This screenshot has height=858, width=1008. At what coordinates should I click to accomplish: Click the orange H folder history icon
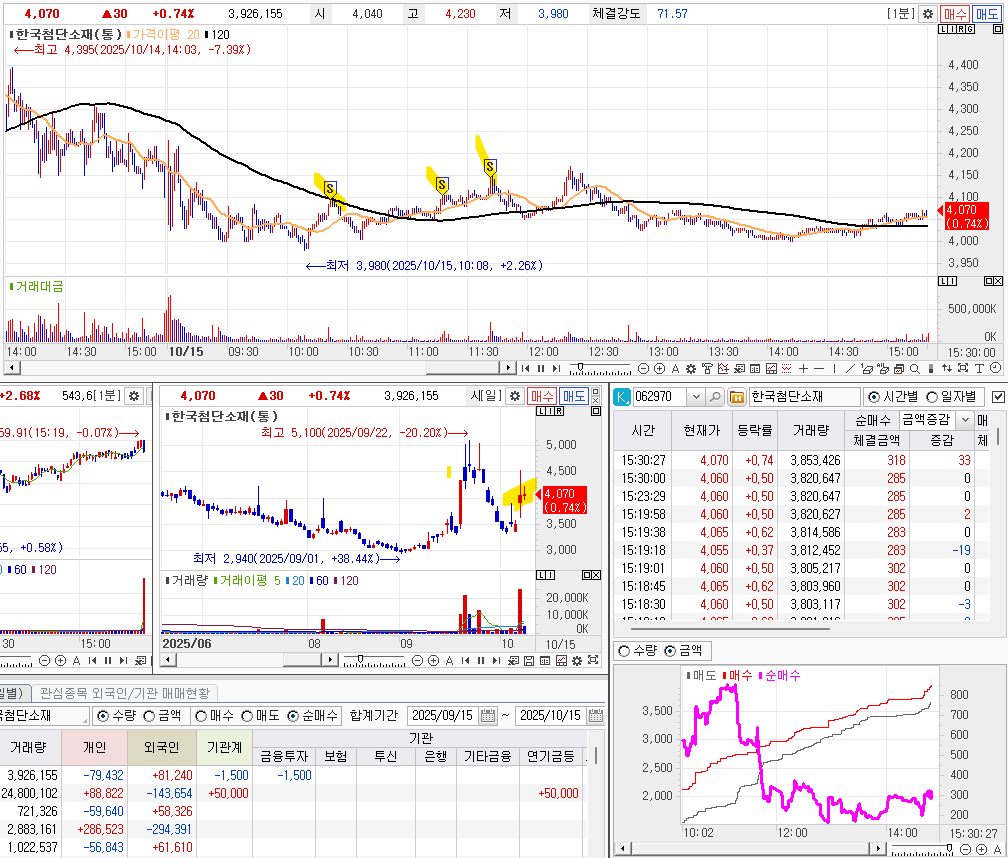[x=737, y=397]
